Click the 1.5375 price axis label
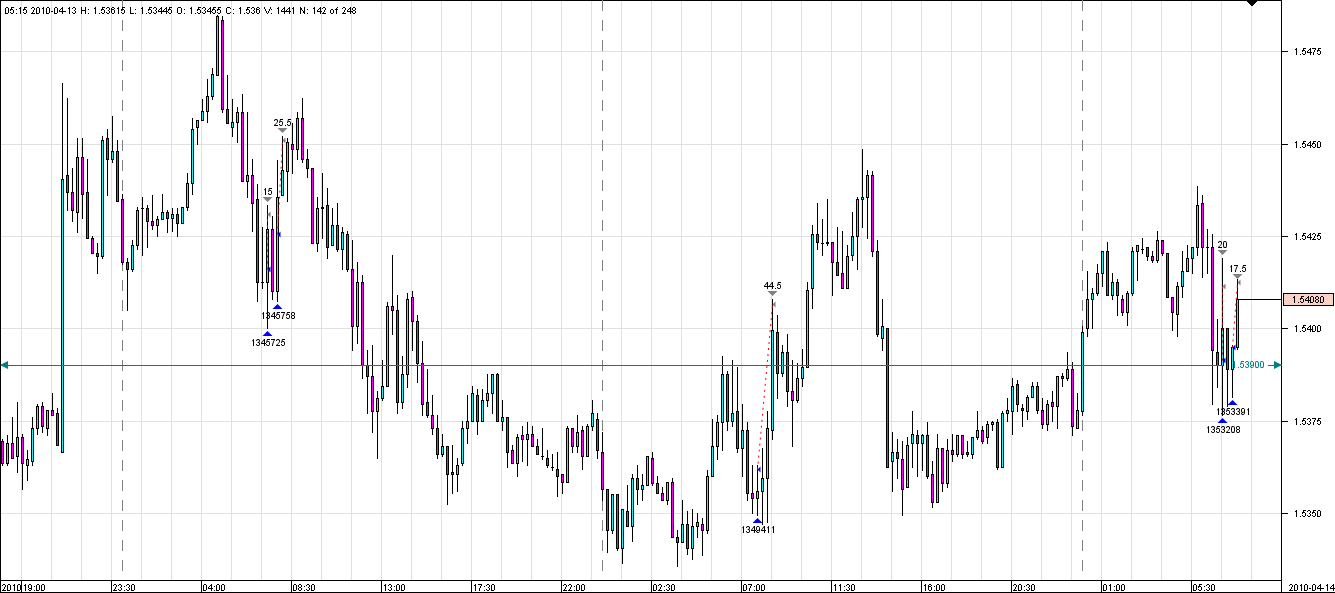 tap(1306, 422)
